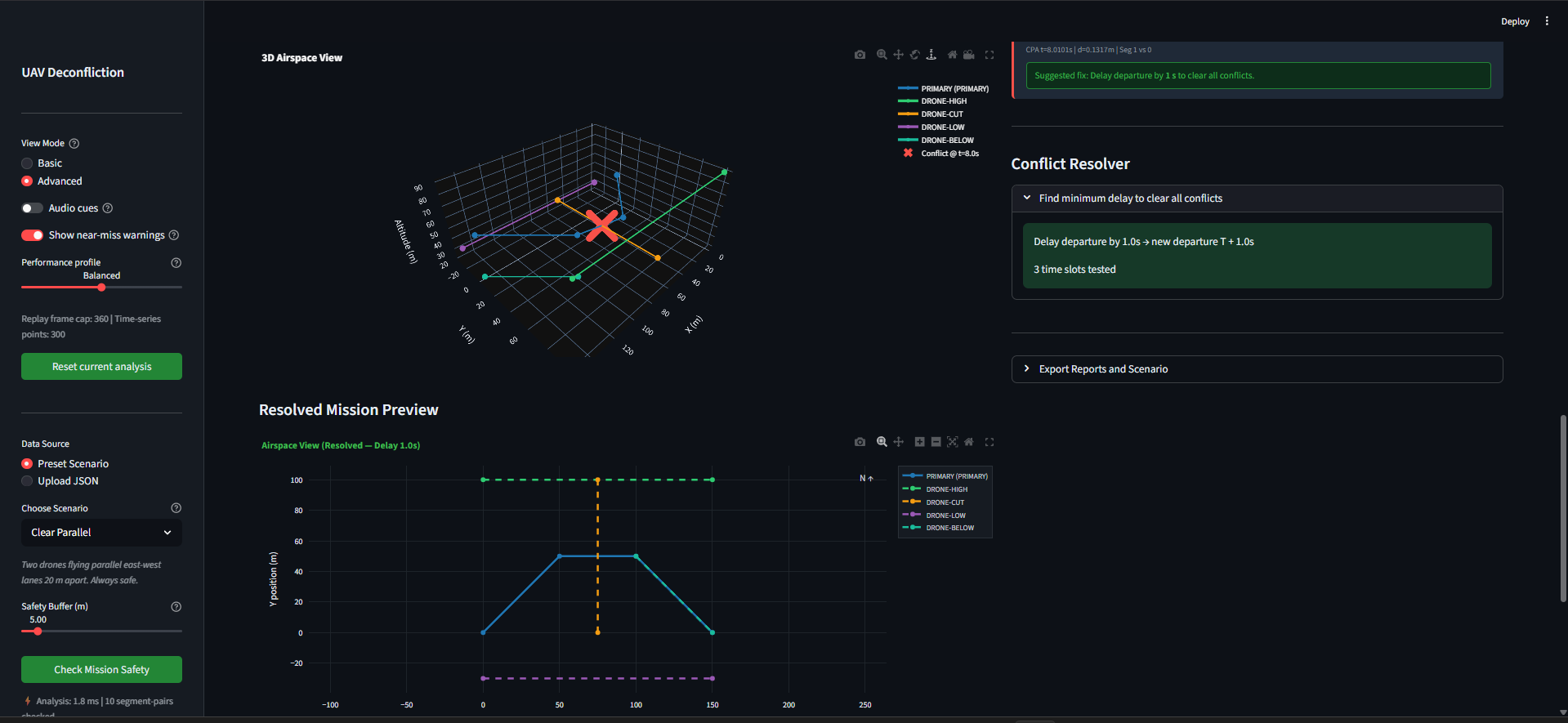Click Reset current analysis button
1568x723 pixels.
[101, 366]
